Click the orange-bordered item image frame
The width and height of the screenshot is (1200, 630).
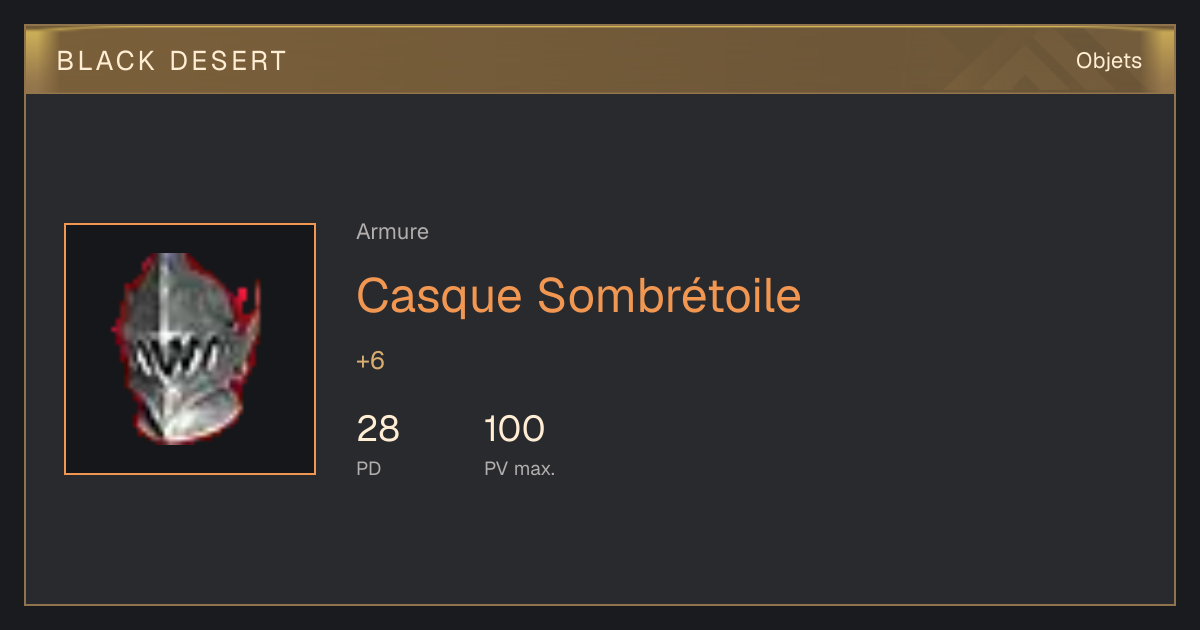(x=190, y=349)
